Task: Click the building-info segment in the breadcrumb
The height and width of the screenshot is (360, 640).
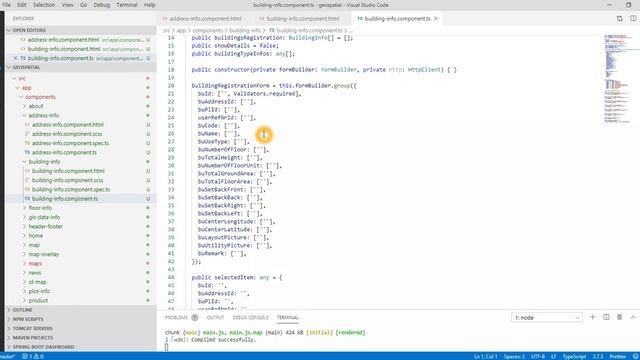Action: (245, 31)
